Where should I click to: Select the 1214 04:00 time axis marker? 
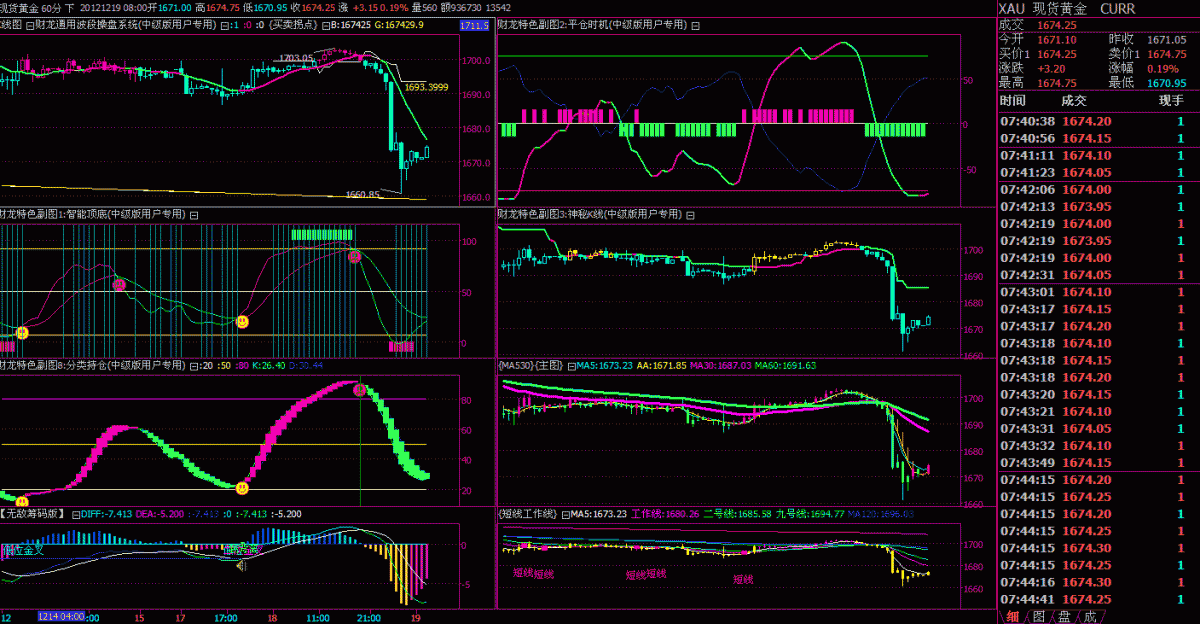tap(62, 617)
